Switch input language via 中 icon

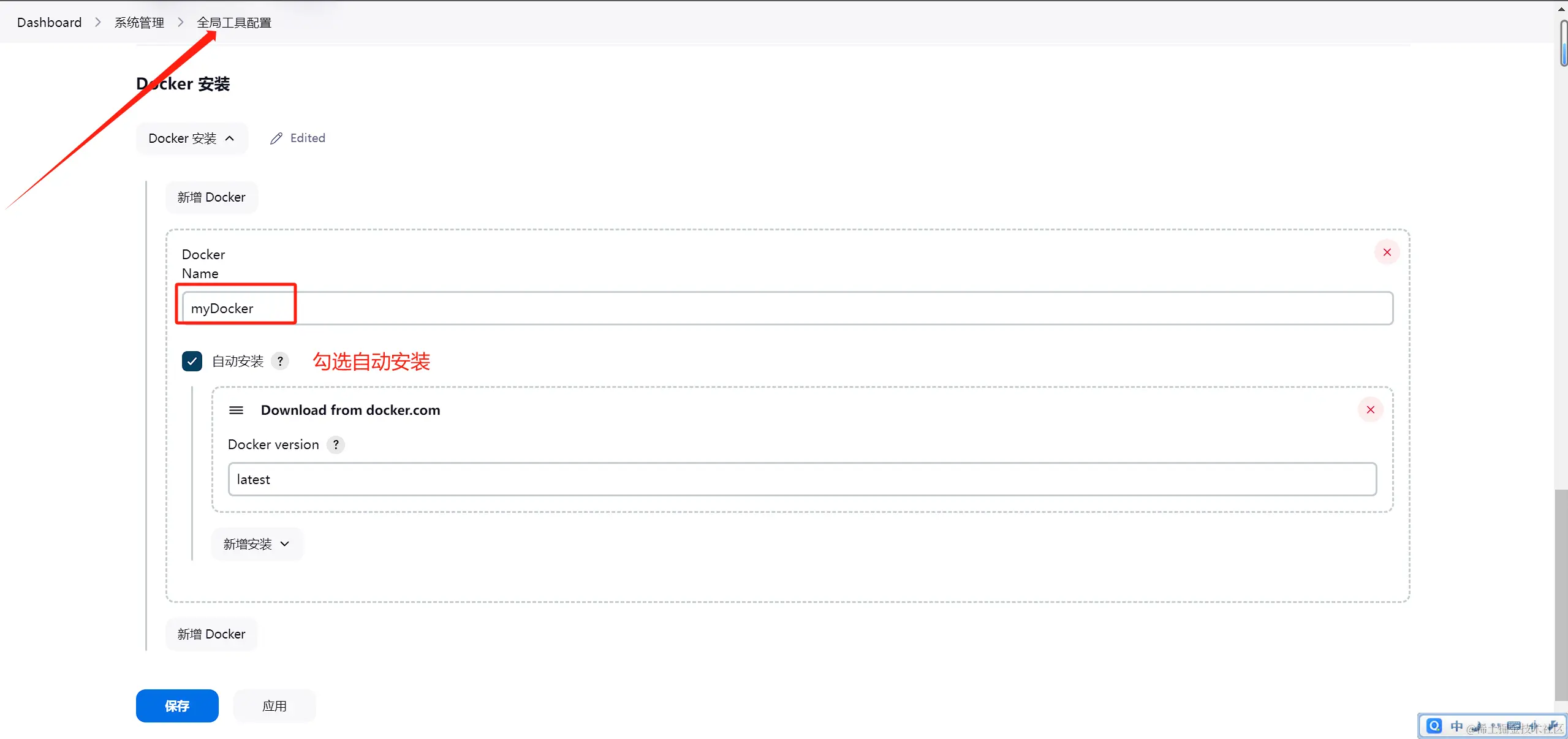pos(1456,726)
